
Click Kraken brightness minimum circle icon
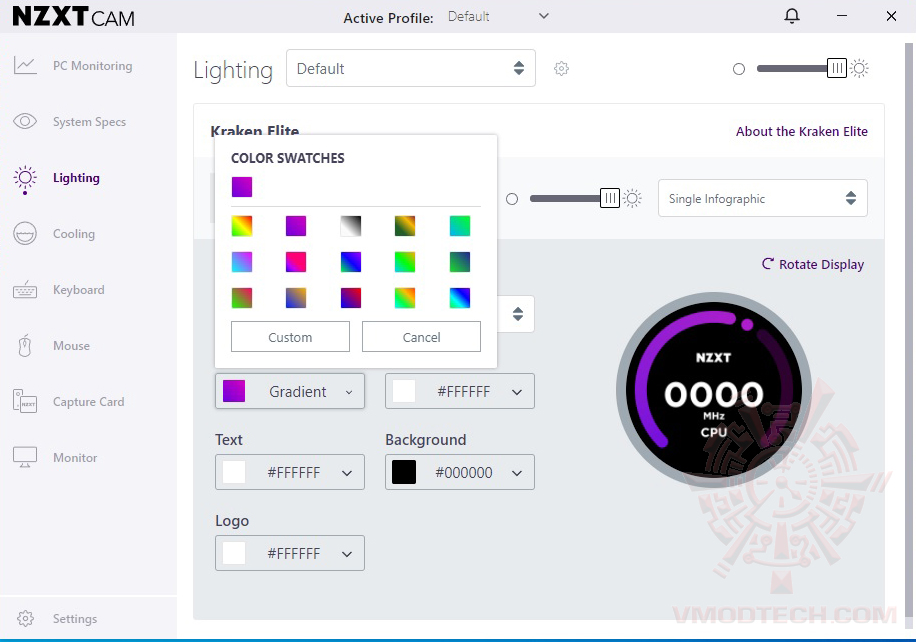[512, 199]
